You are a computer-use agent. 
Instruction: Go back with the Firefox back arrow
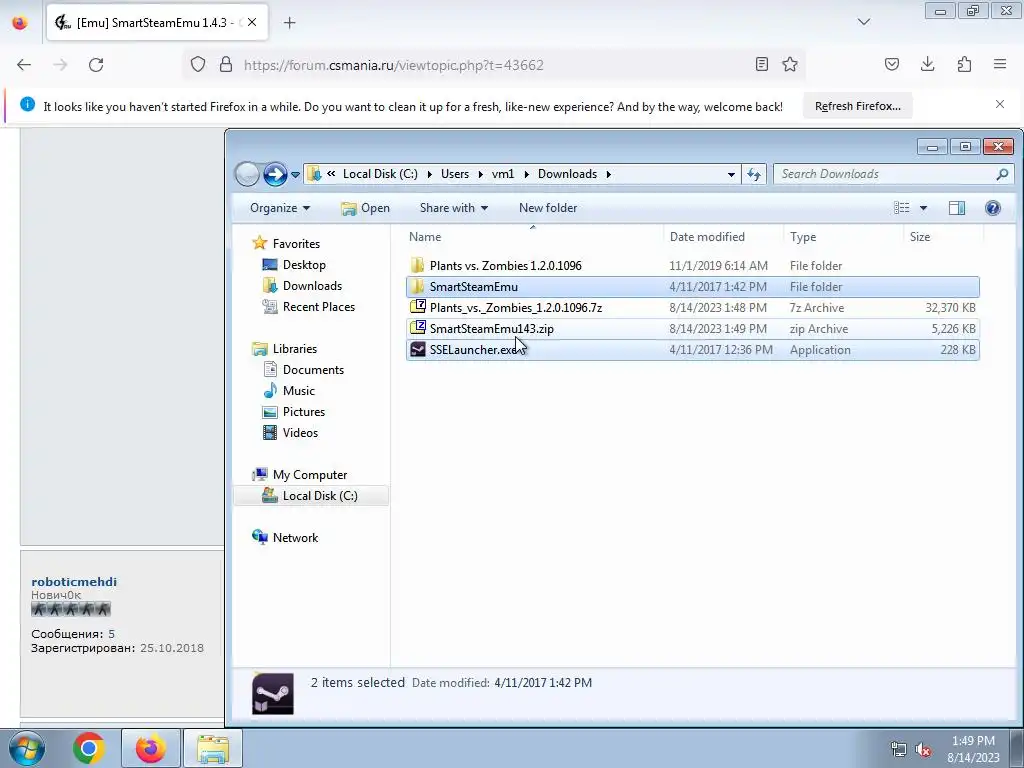click(x=24, y=65)
